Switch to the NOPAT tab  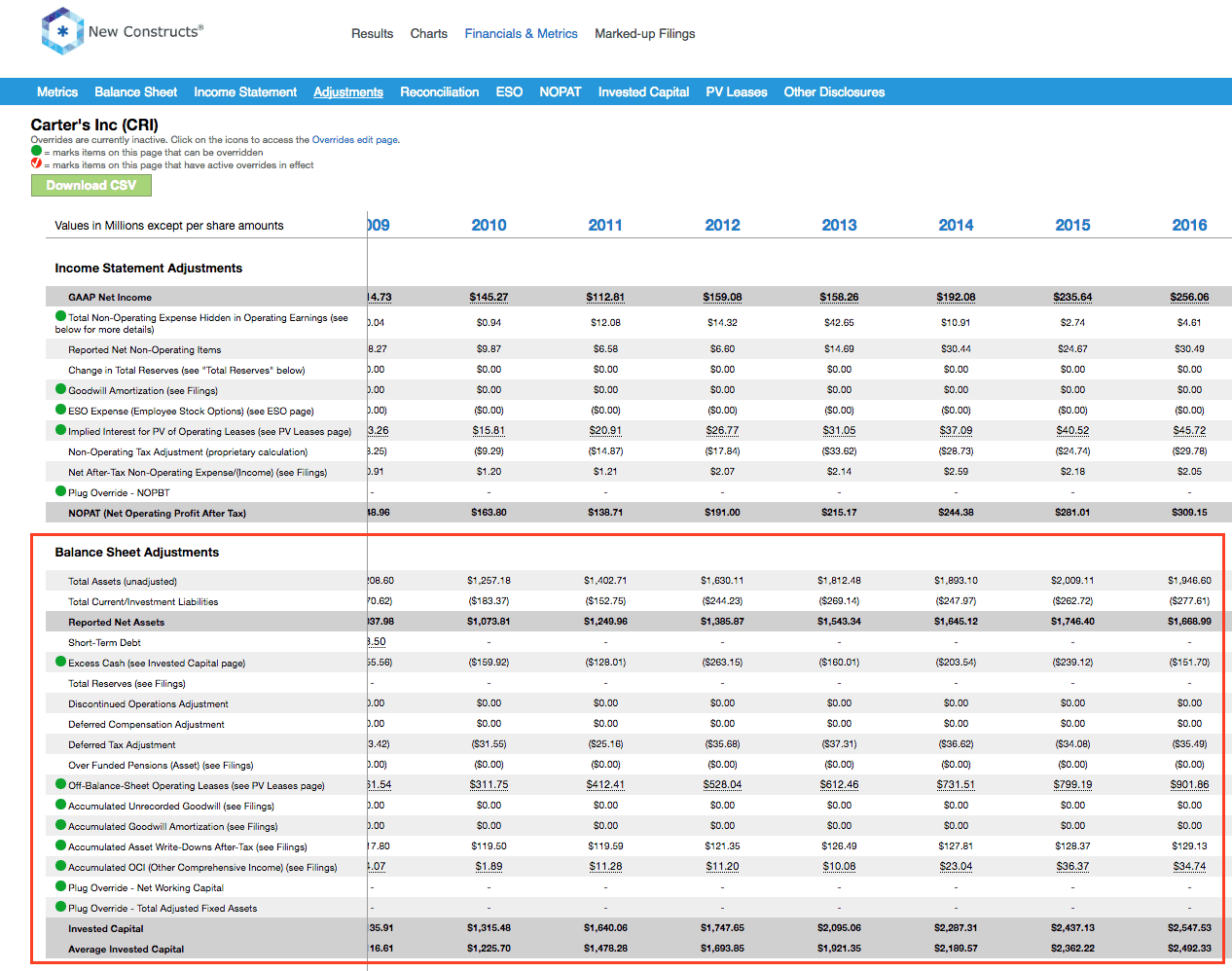coord(561,91)
